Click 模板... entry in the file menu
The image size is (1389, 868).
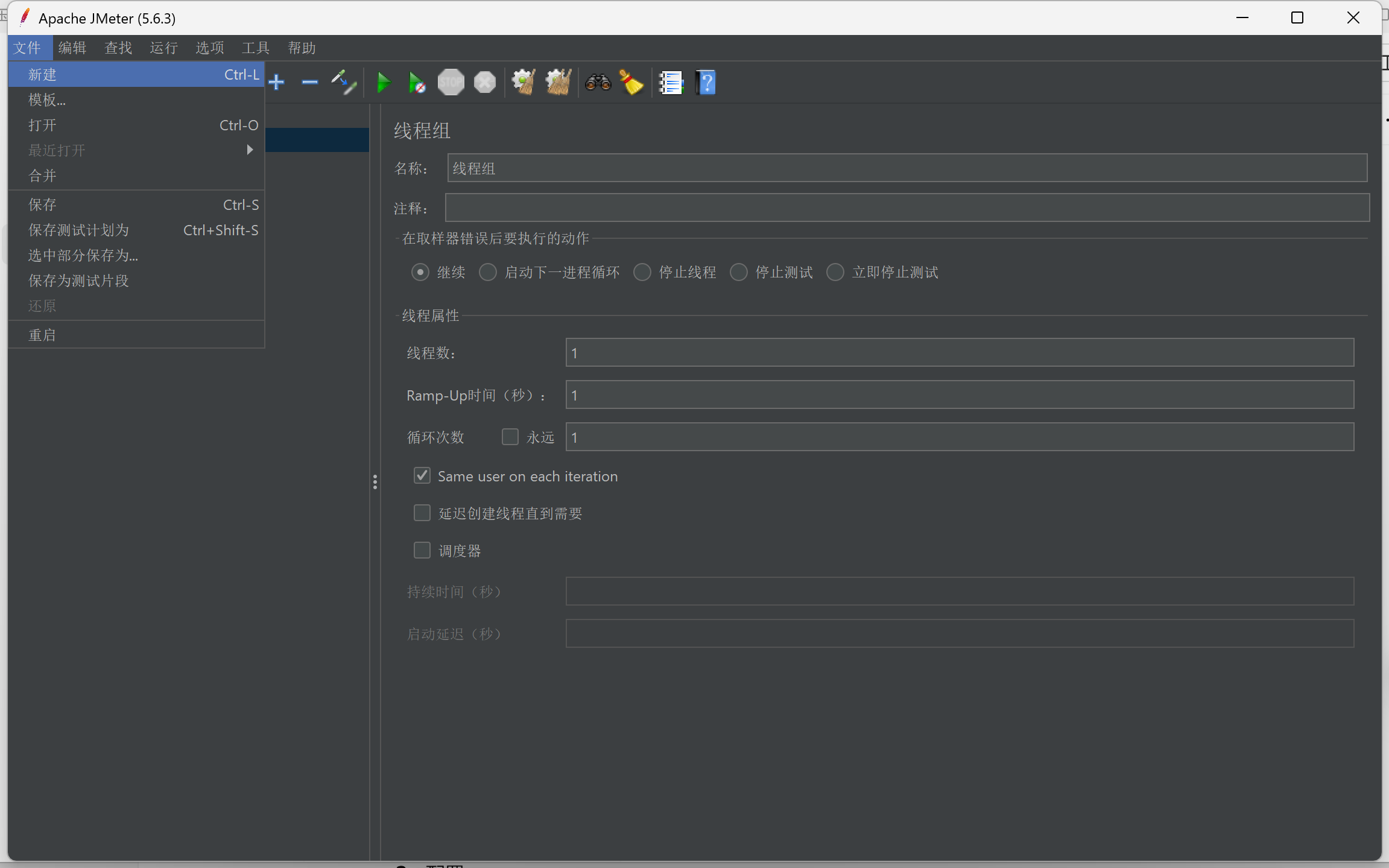tap(47, 100)
